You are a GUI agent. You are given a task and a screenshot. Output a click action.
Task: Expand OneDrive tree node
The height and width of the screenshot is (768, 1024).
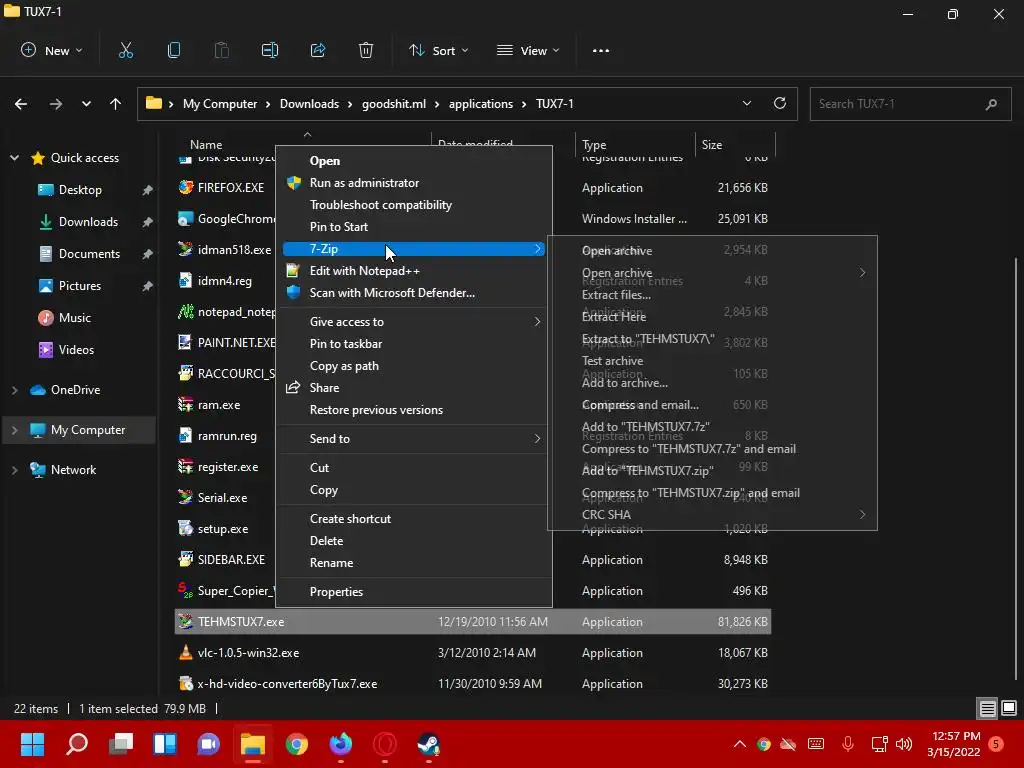tap(14, 390)
